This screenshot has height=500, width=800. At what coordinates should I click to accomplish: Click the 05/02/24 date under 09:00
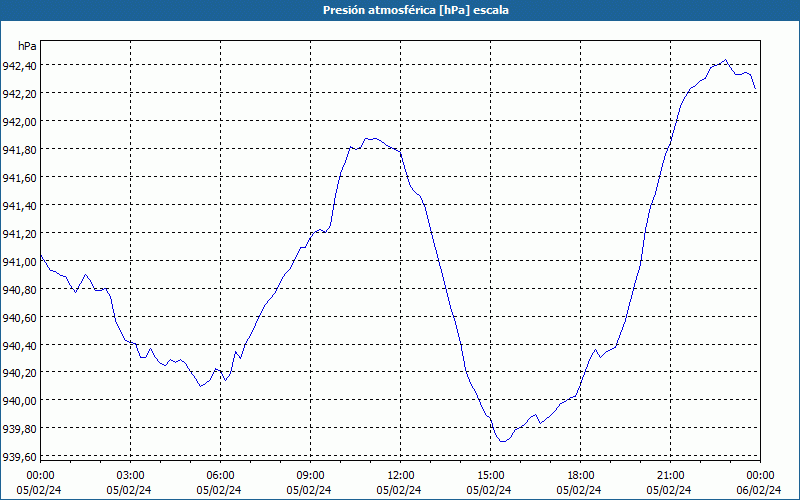pos(309,490)
